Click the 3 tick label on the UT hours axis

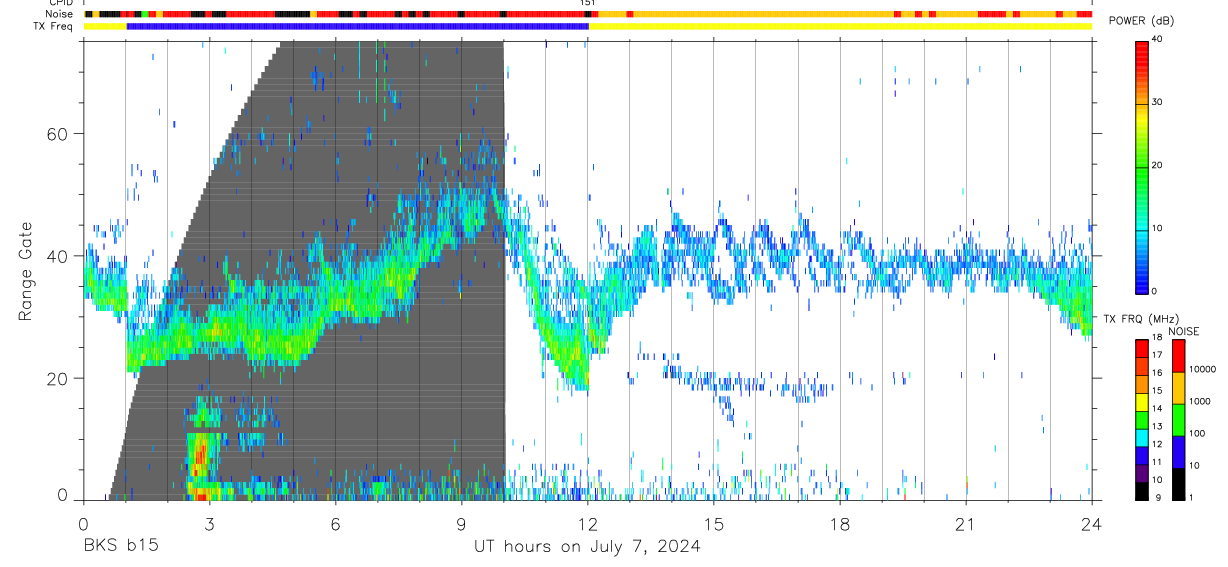pyautogui.click(x=209, y=524)
